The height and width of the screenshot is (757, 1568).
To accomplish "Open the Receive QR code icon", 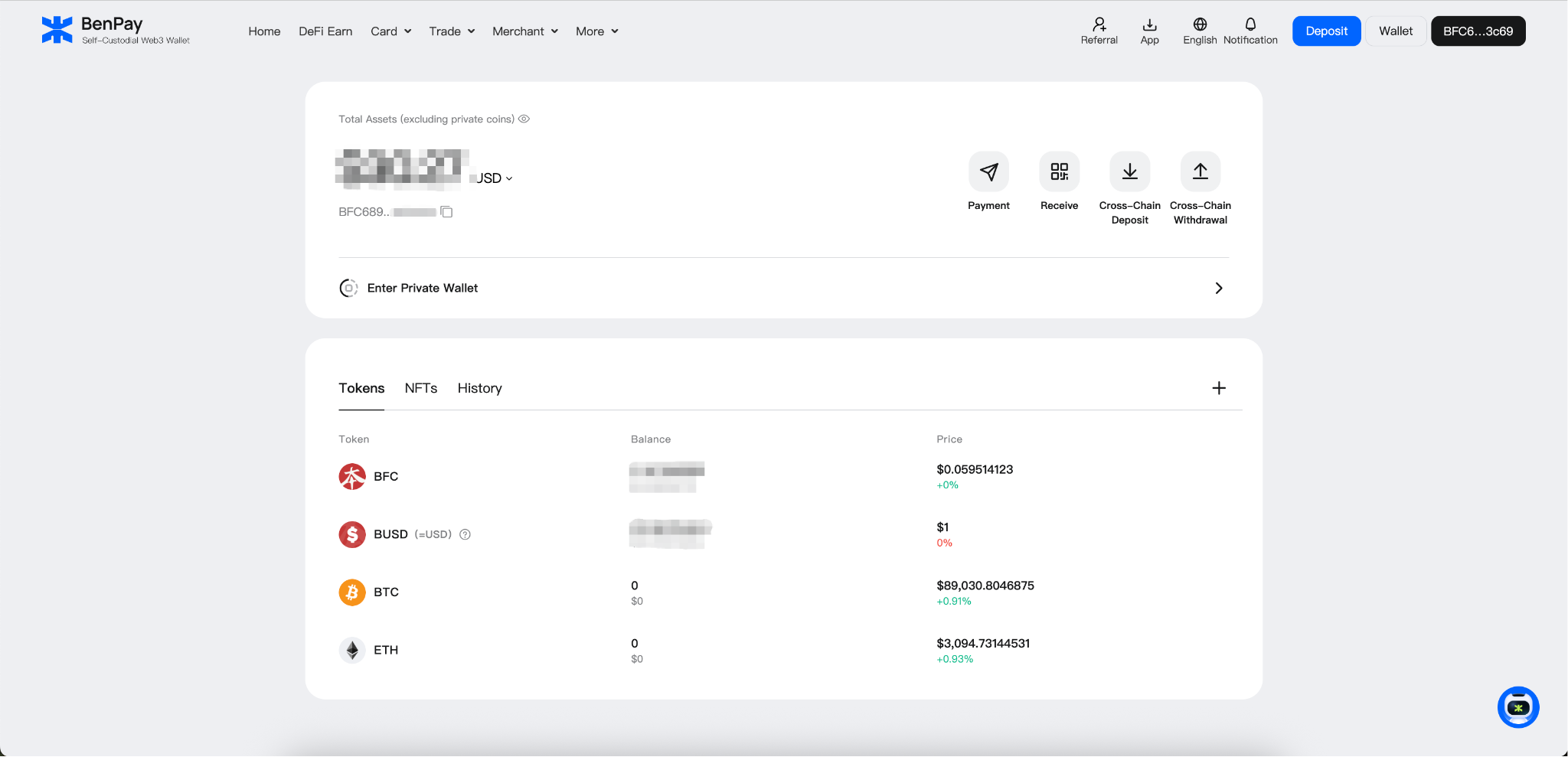I will 1059,172.
